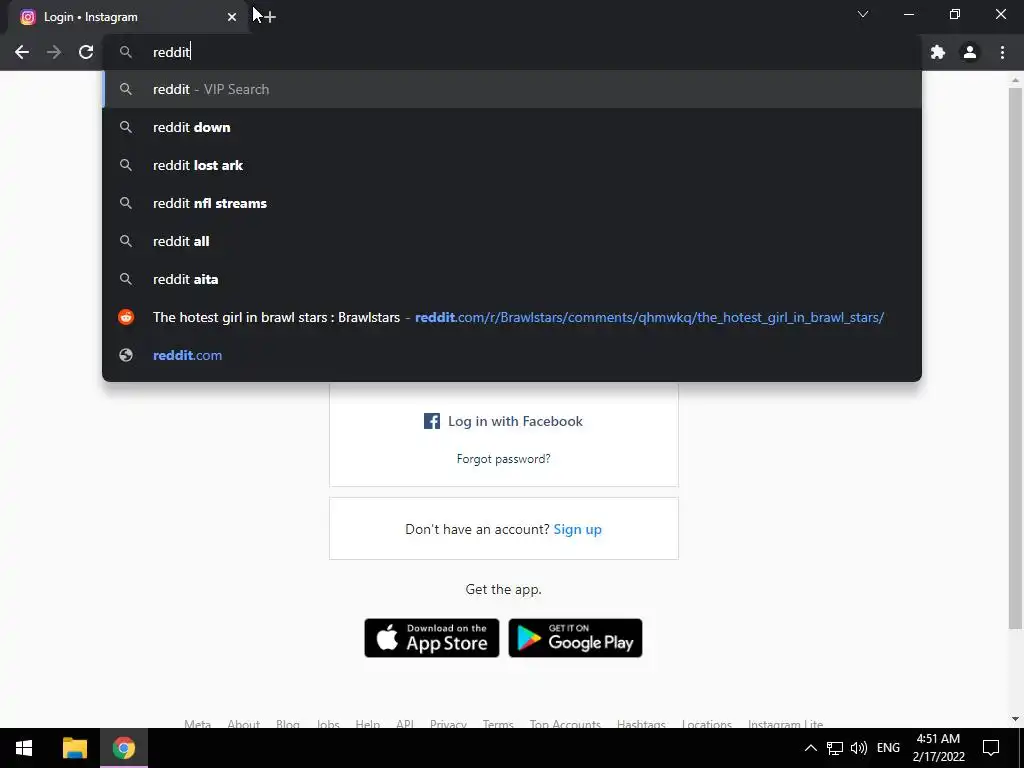This screenshot has height=768, width=1024.
Task: Click the magnifier icon beside reddit lost ark
Action: click(126, 165)
